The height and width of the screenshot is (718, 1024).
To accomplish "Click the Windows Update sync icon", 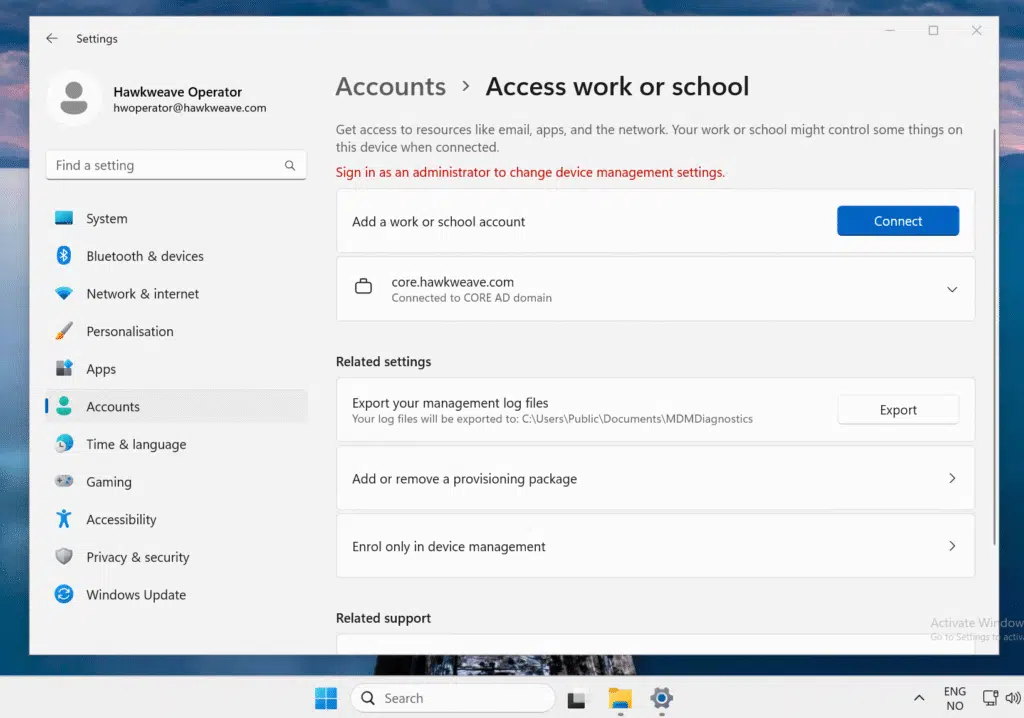I will (x=64, y=594).
